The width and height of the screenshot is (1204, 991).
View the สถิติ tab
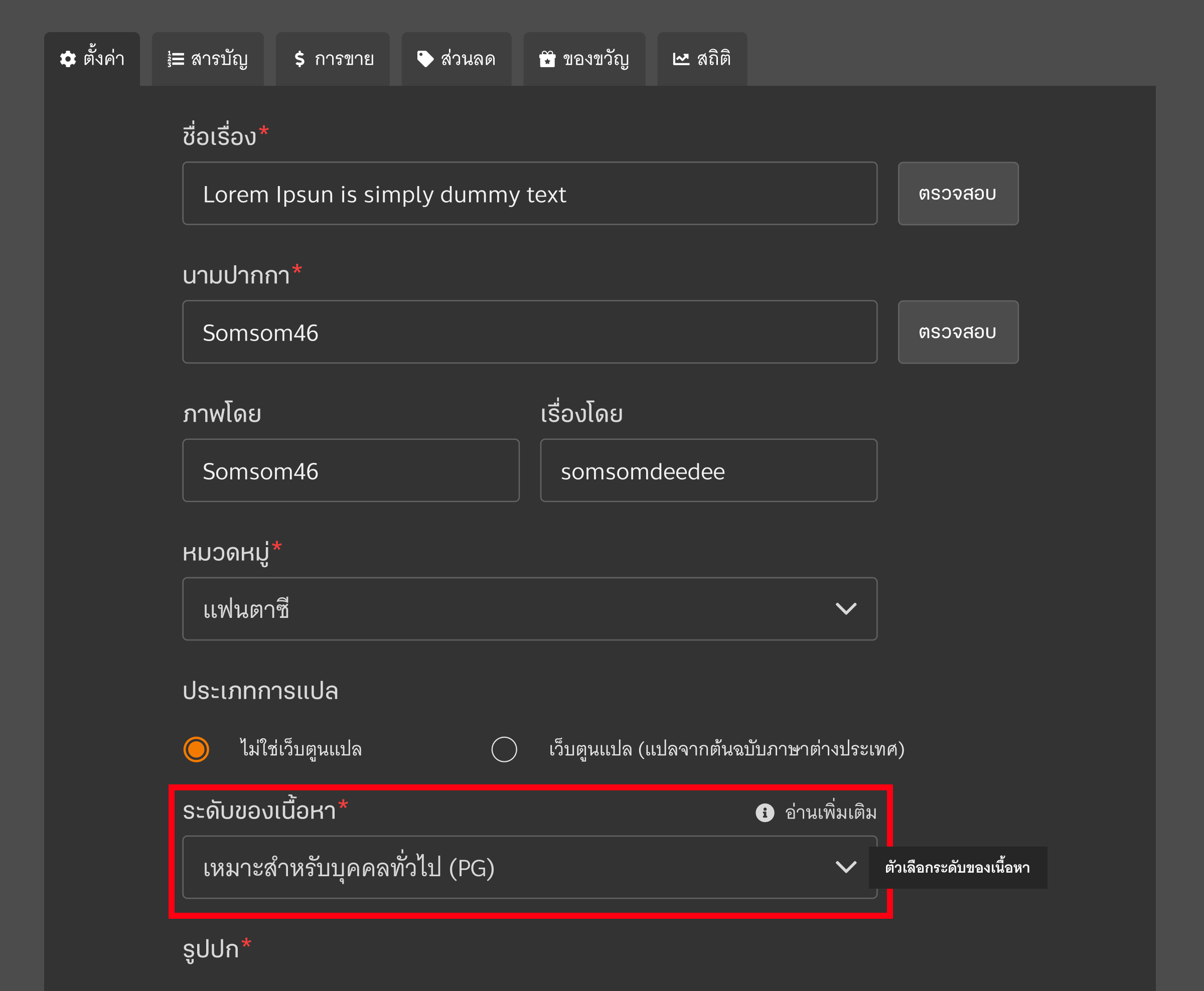tap(702, 59)
